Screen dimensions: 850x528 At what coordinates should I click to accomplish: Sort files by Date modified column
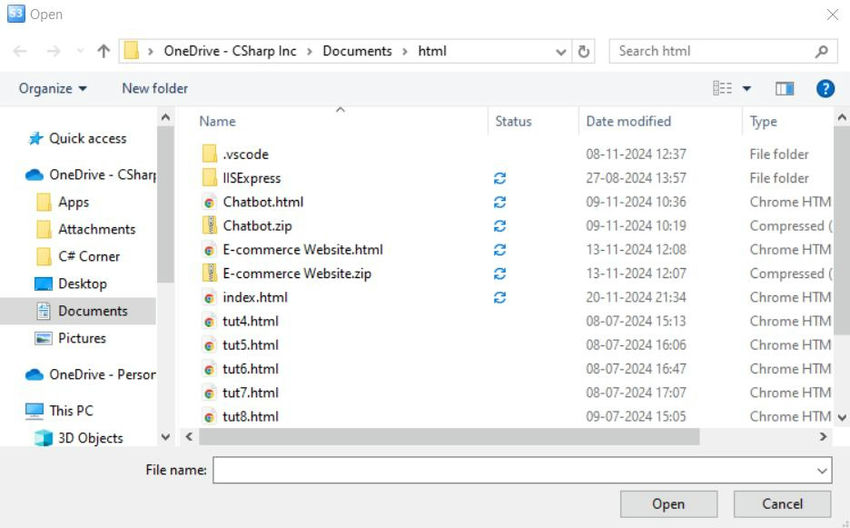point(628,121)
